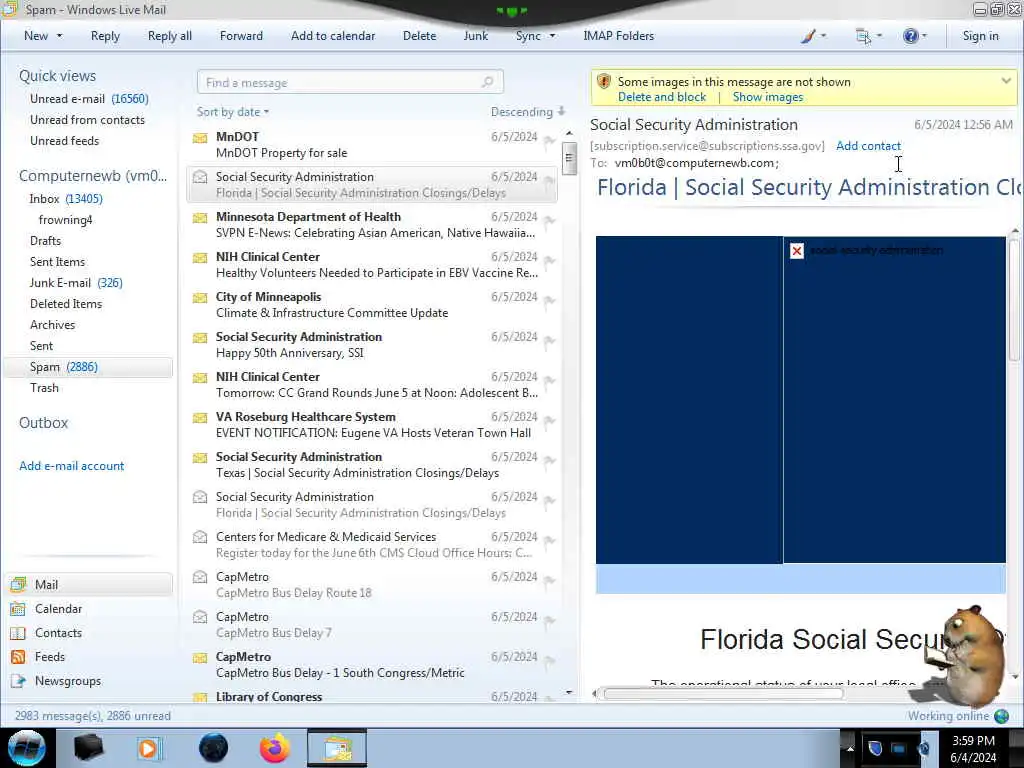Toggle the descending sort order arrow
Image resolution: width=1024 pixels, height=768 pixels.
pyautogui.click(x=562, y=112)
